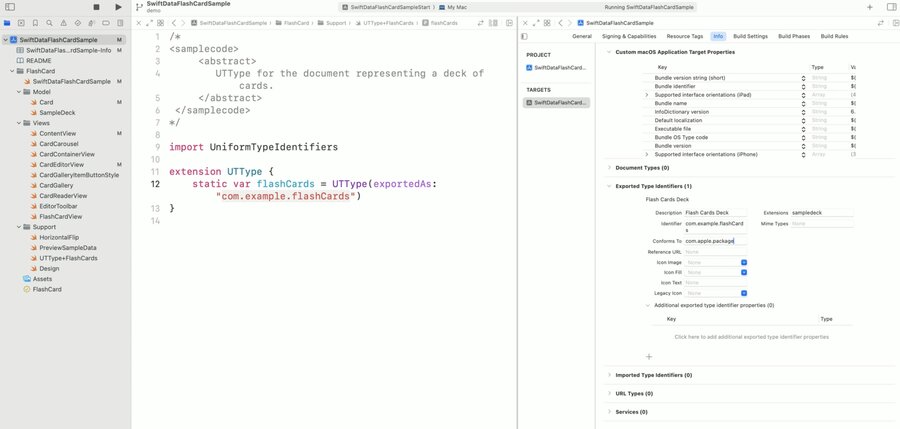Click the Run play button
This screenshot has height=429, width=900.
(118, 7)
